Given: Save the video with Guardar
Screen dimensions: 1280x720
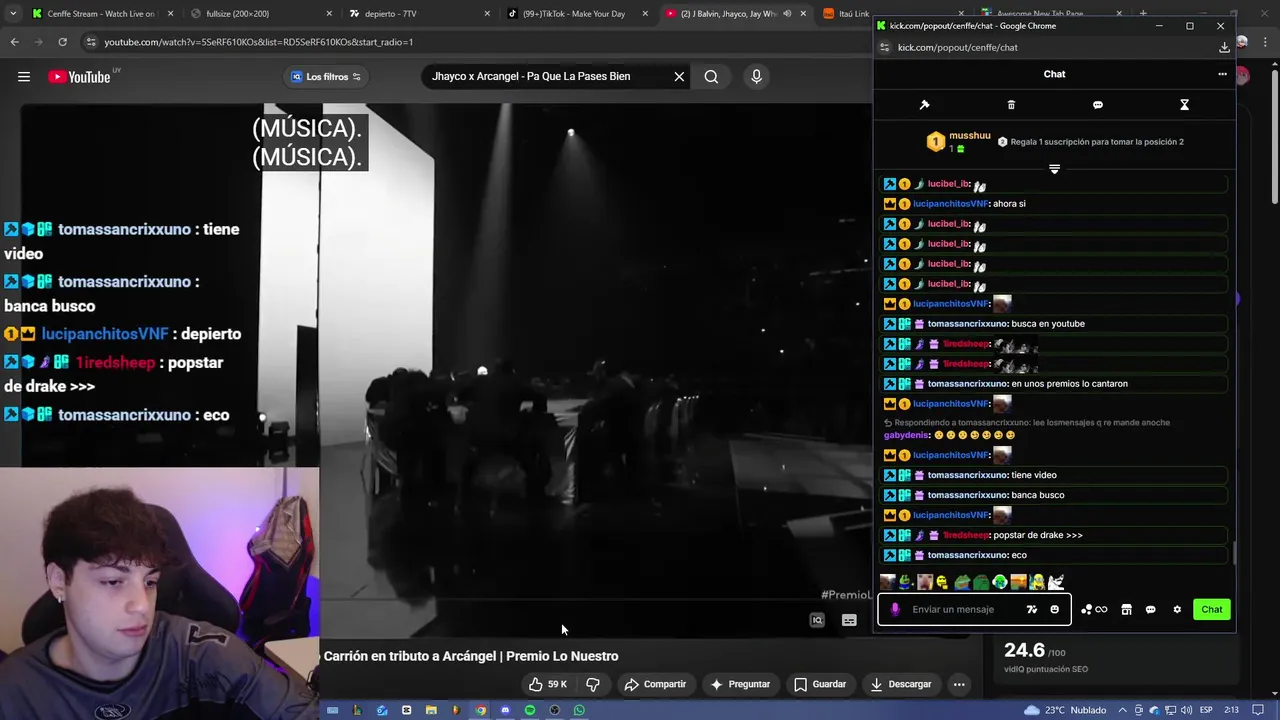Looking at the screenshot, I should [x=820, y=684].
